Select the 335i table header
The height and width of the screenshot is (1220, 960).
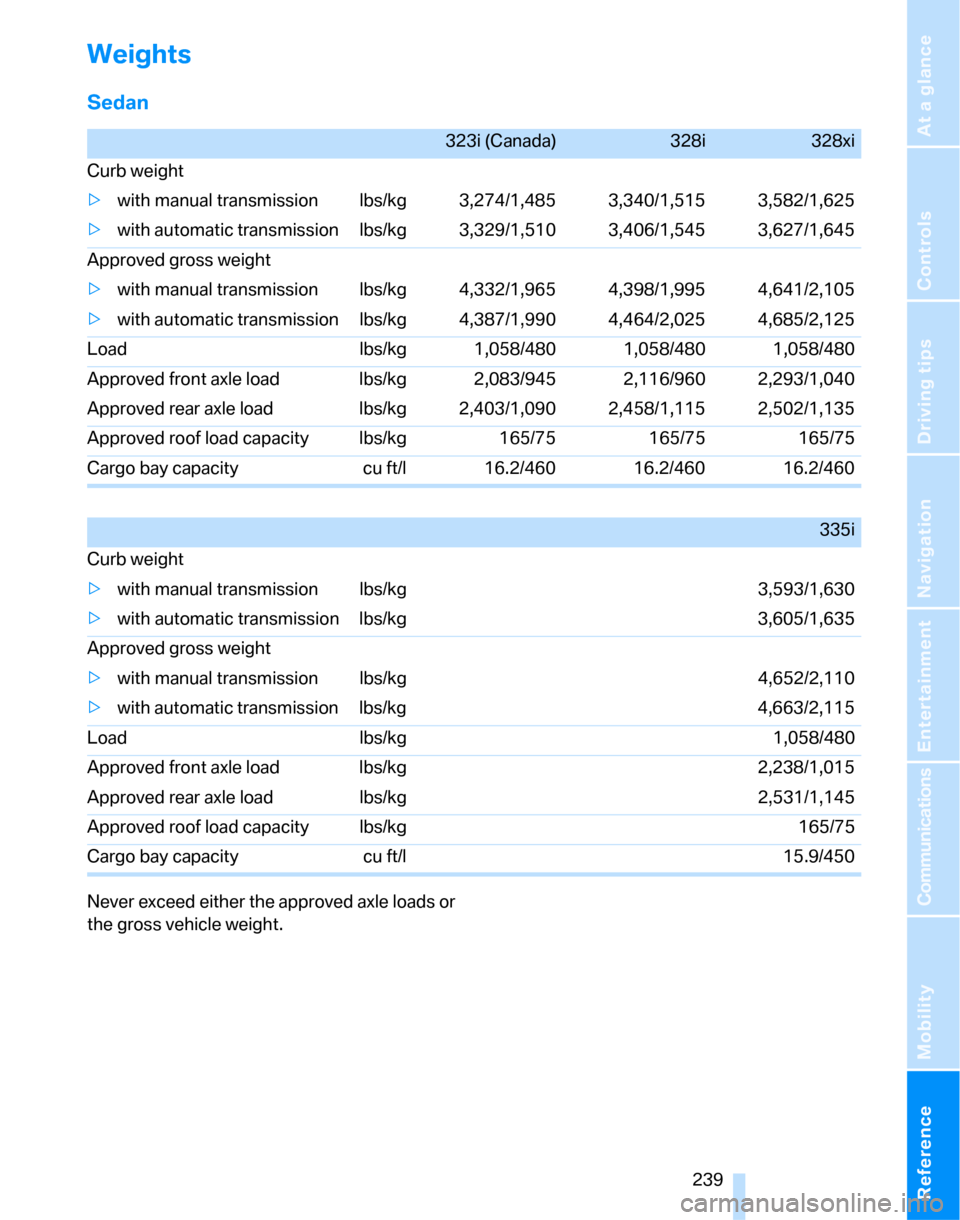pyautogui.click(x=836, y=530)
